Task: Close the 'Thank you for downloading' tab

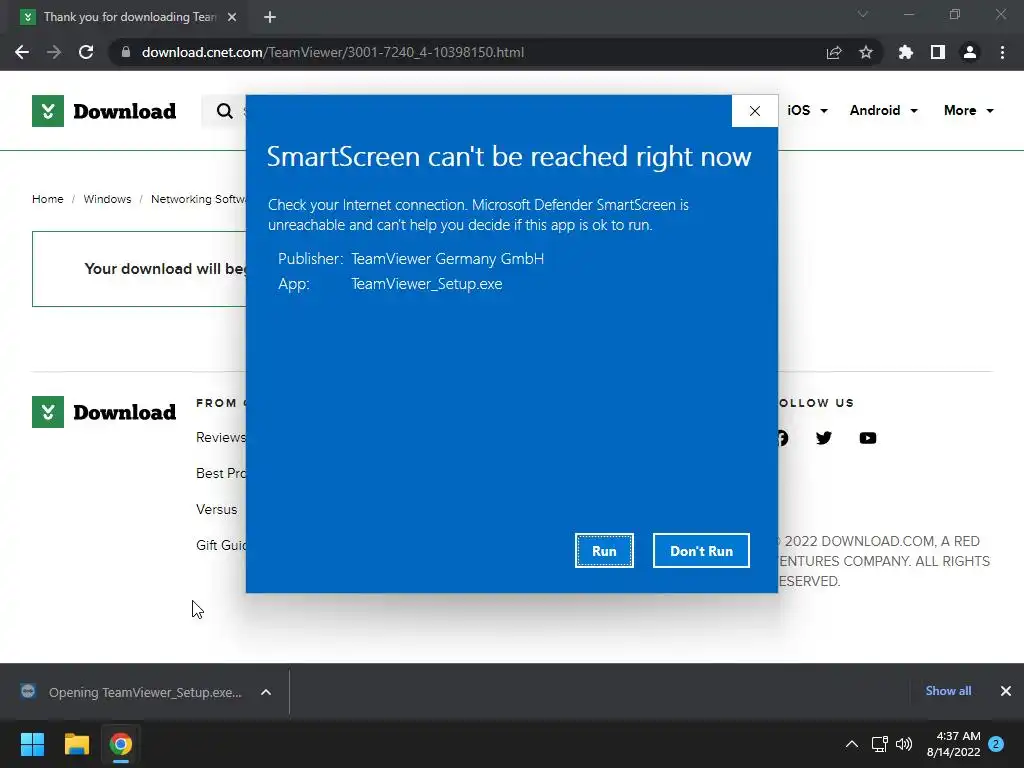Action: pos(232,17)
